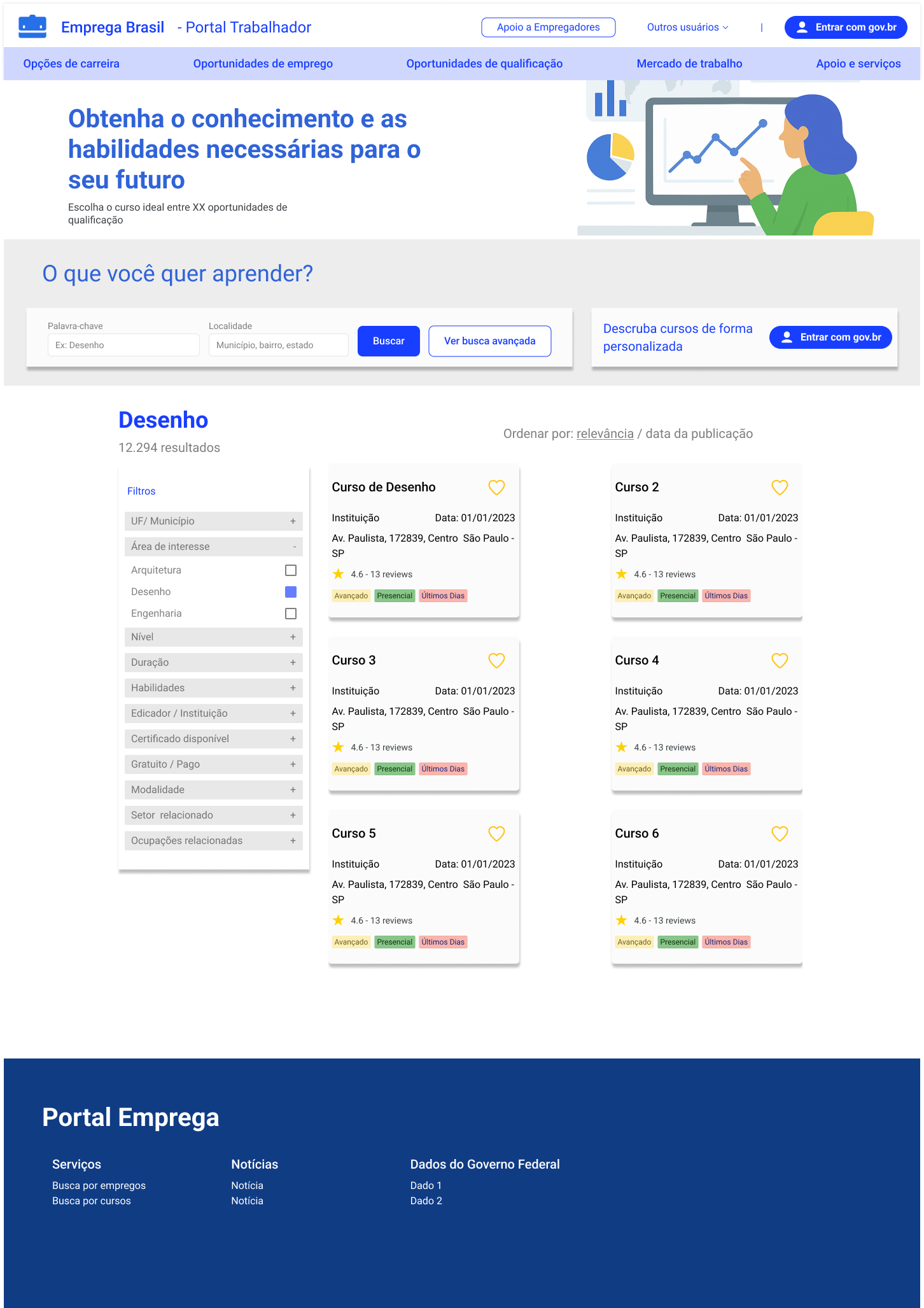Expand the Gratuito / Pago filter
The height and width of the screenshot is (1308, 924).
(214, 764)
